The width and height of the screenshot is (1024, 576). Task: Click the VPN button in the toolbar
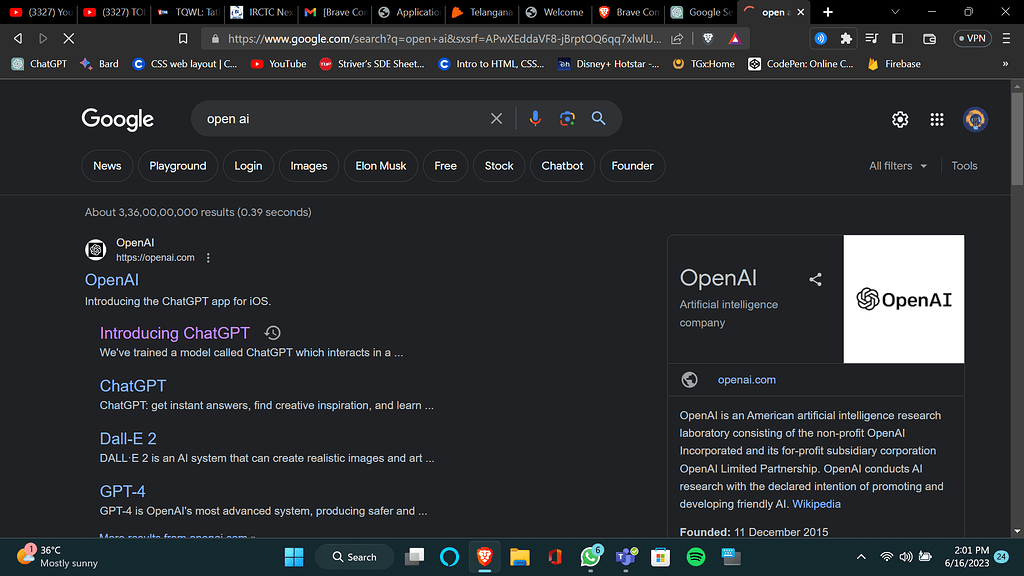[x=972, y=38]
